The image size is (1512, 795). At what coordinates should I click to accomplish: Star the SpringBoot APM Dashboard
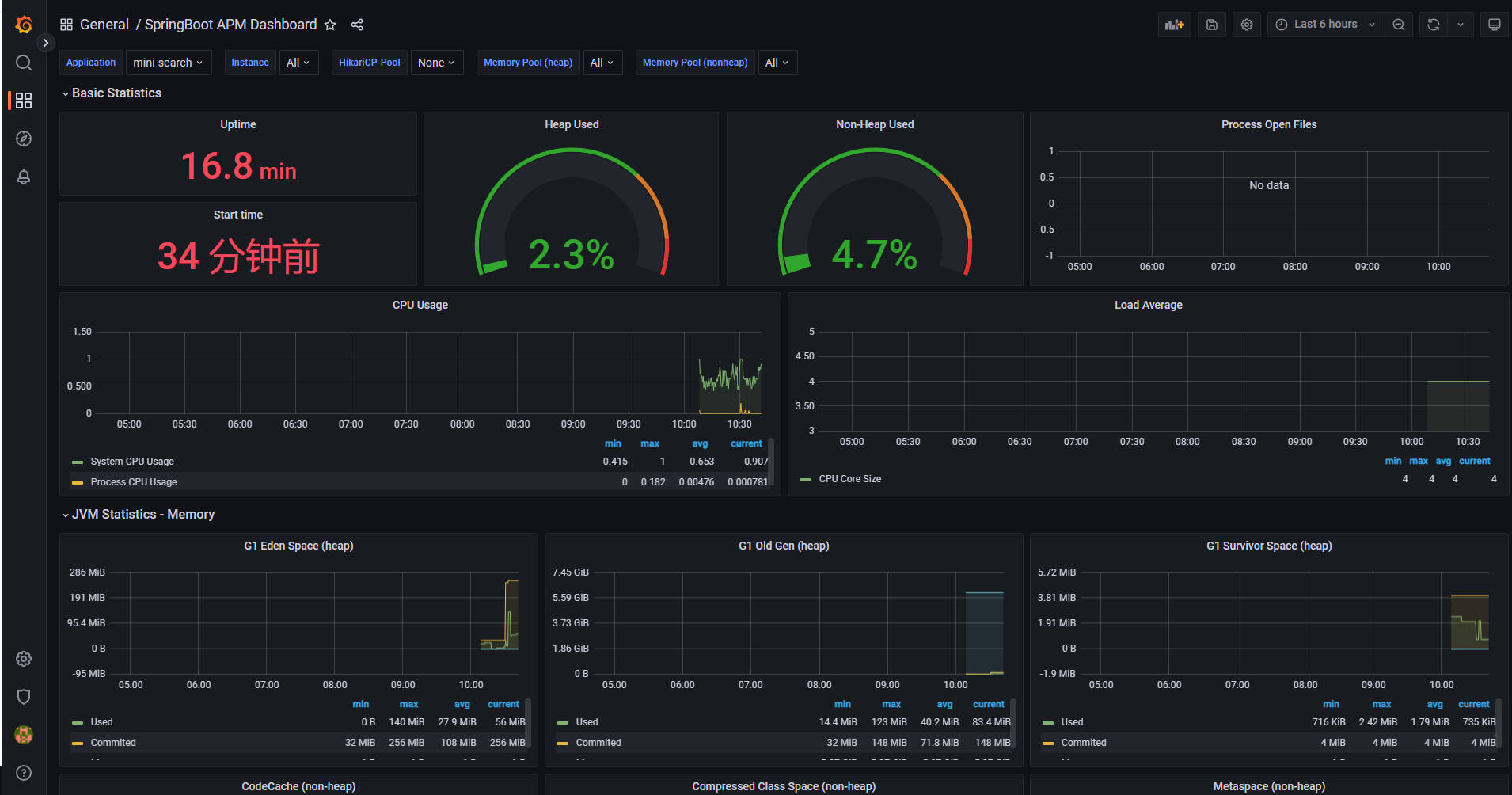tap(330, 25)
